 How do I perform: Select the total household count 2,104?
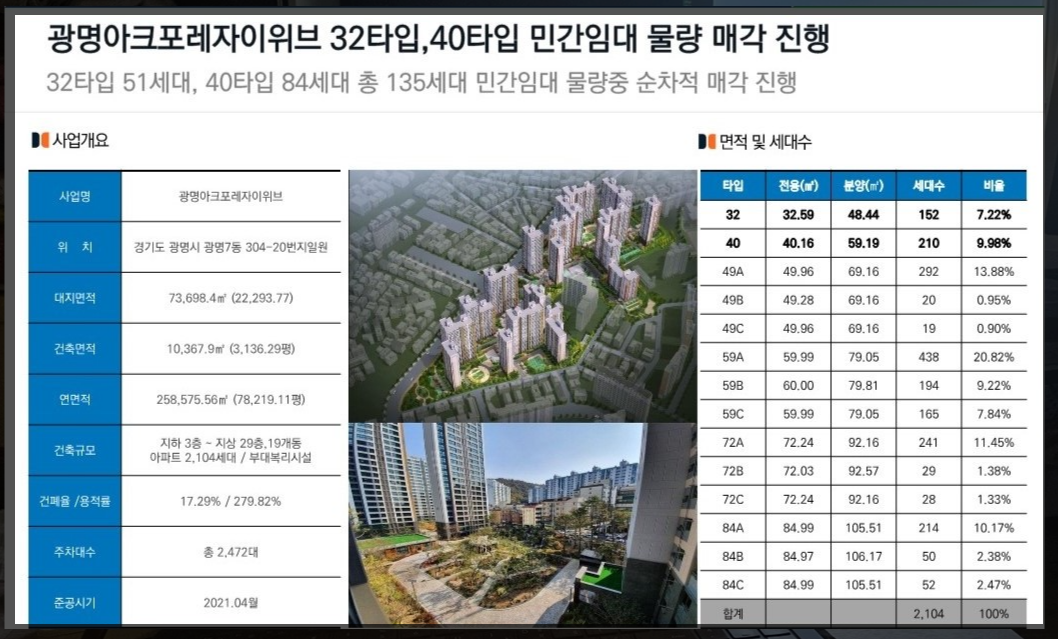[x=929, y=613]
